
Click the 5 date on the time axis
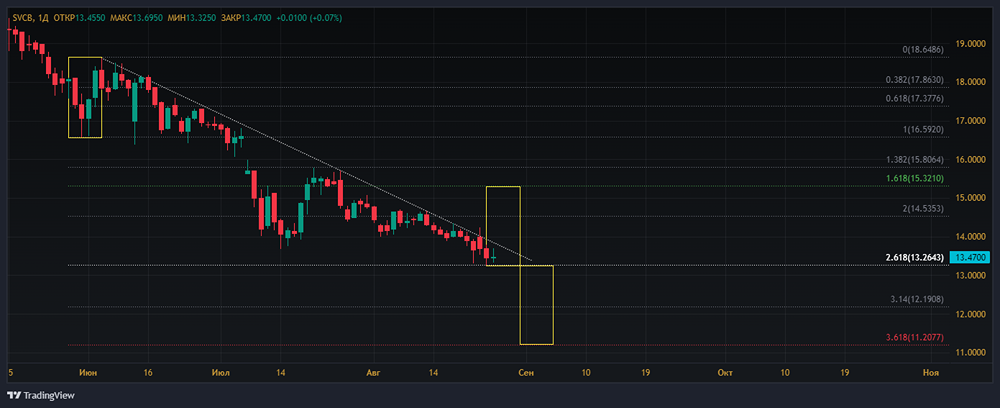tap(11, 372)
